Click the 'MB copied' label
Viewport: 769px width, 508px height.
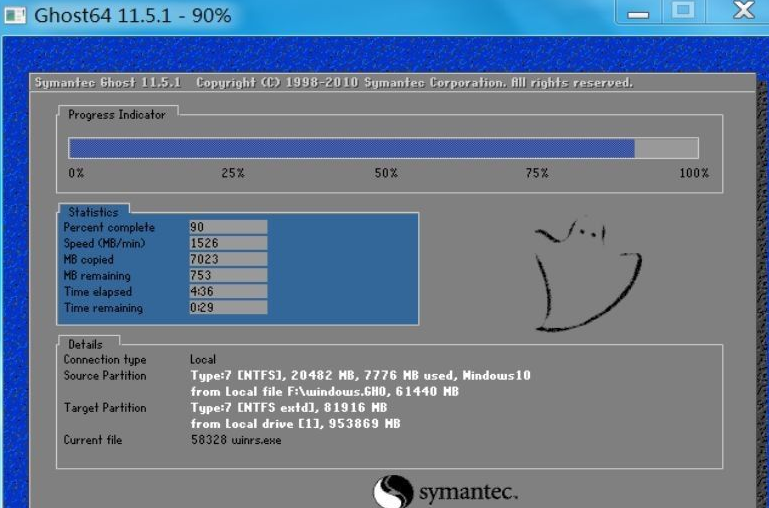click(x=88, y=259)
